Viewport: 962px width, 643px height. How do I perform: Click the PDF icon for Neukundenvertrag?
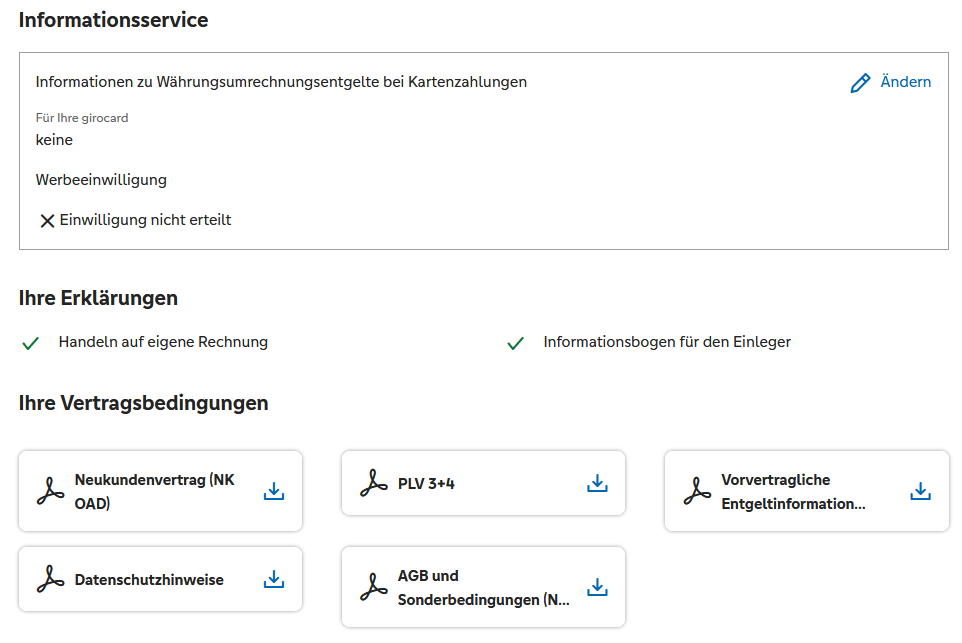[51, 491]
